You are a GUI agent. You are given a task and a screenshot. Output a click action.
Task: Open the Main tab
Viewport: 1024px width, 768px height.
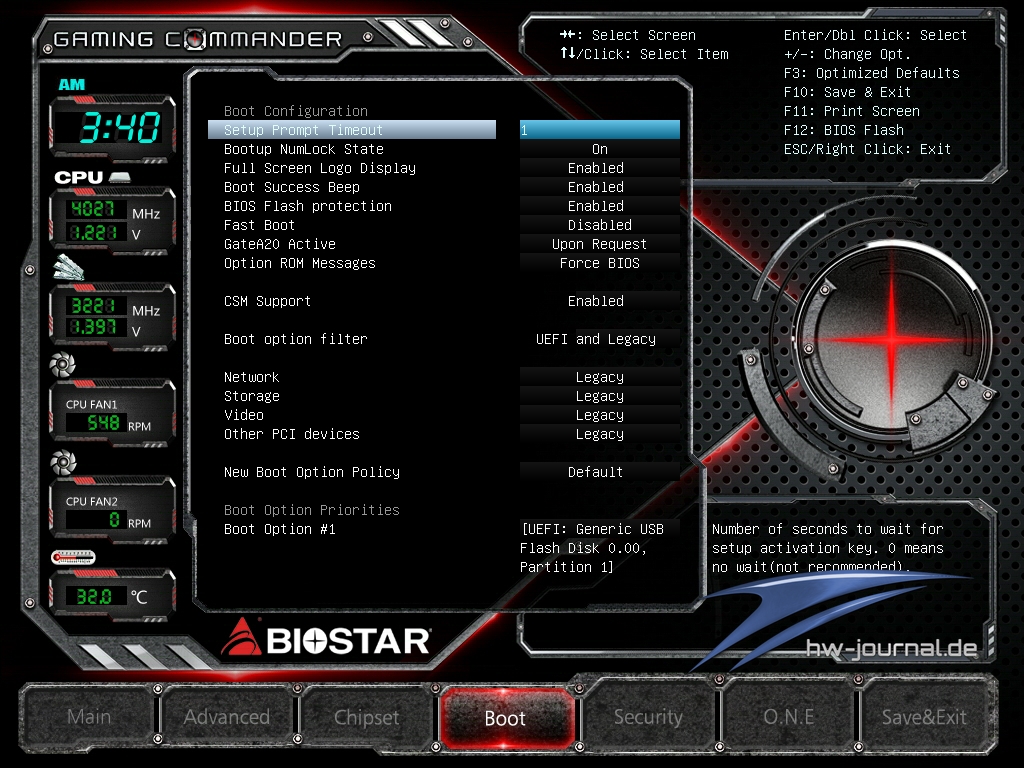coord(89,717)
